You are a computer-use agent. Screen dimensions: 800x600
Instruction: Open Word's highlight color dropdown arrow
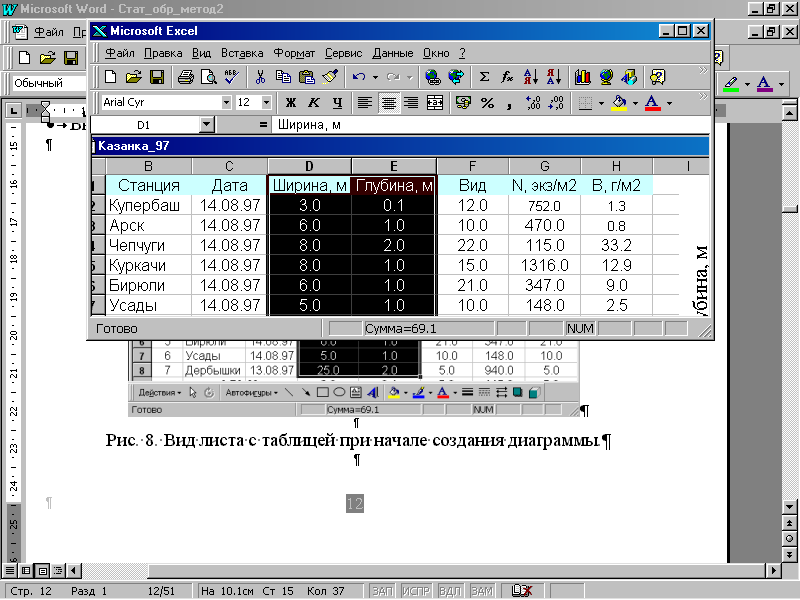pyautogui.click(x=747, y=84)
